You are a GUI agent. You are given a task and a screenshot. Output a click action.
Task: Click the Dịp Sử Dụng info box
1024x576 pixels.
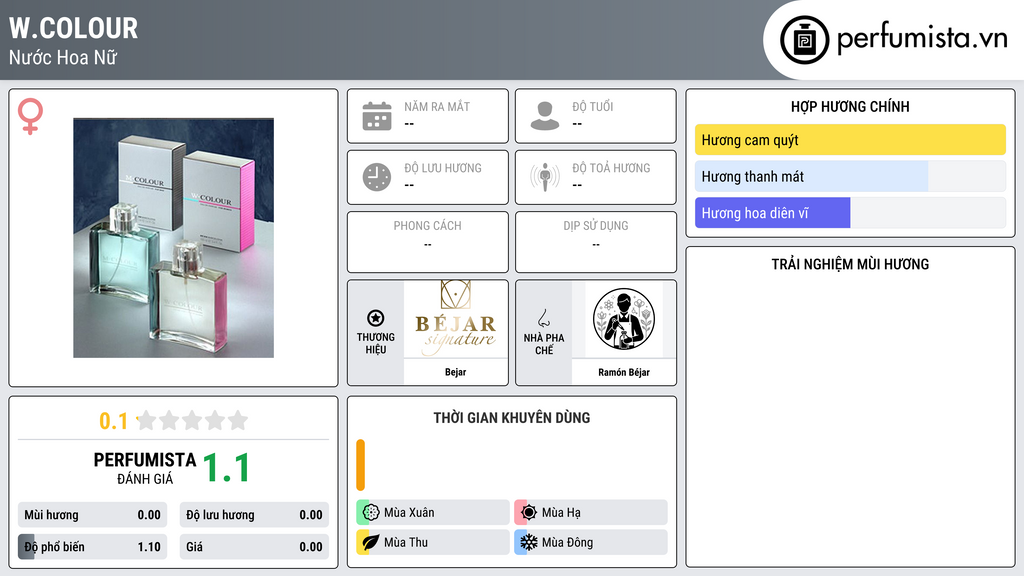point(596,242)
